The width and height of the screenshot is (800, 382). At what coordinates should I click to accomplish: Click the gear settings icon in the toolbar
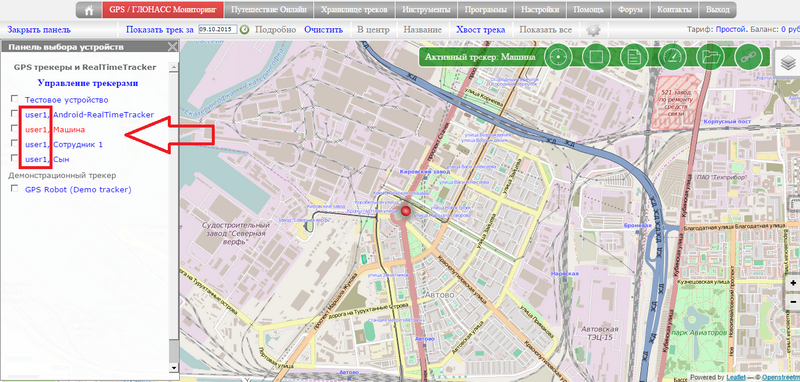click(x=593, y=30)
